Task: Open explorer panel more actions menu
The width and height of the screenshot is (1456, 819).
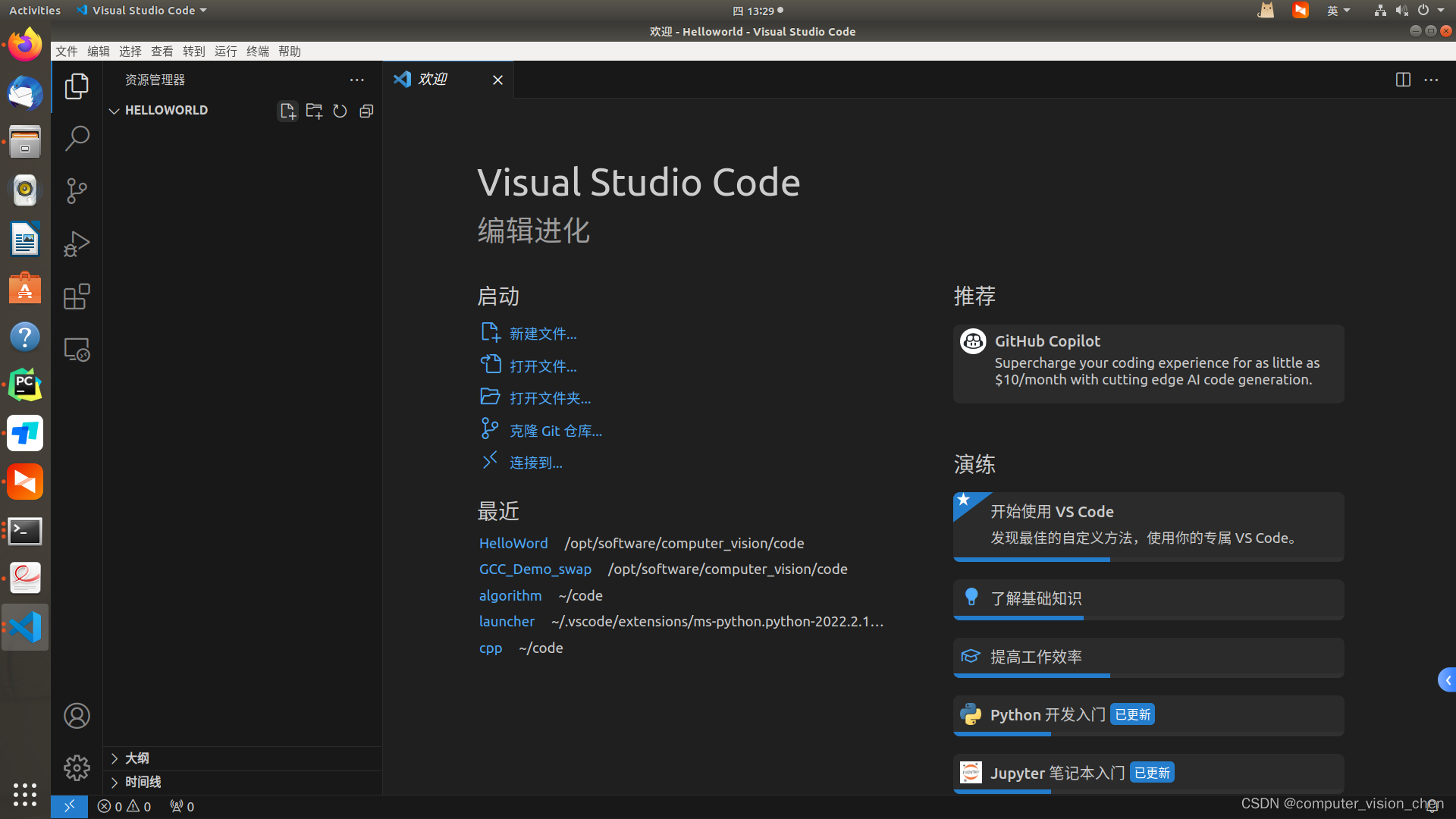Action: click(x=356, y=80)
